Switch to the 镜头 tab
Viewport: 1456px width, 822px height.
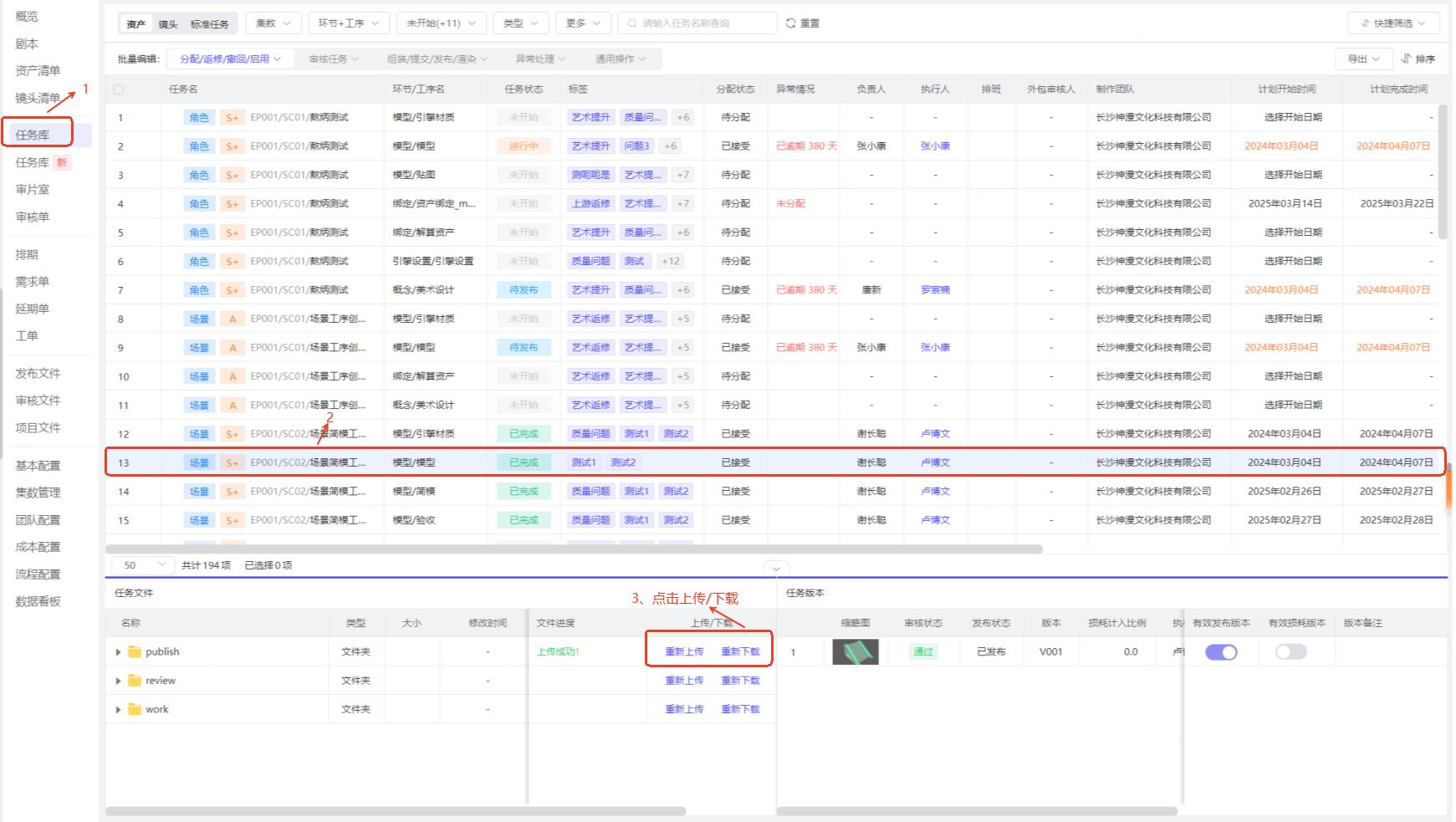pos(168,24)
